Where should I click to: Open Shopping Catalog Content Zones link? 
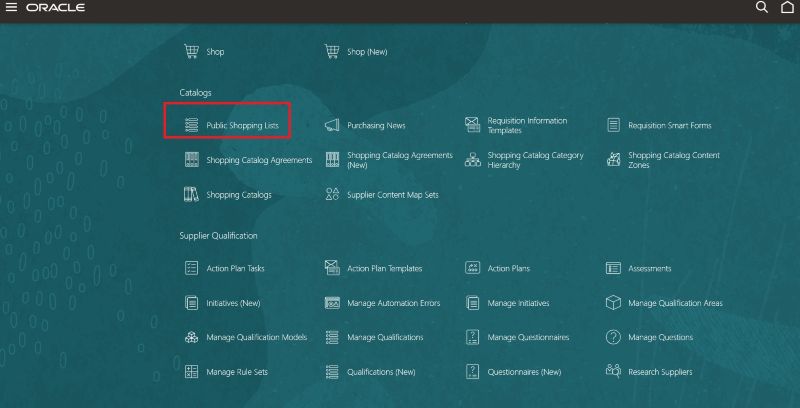click(674, 160)
